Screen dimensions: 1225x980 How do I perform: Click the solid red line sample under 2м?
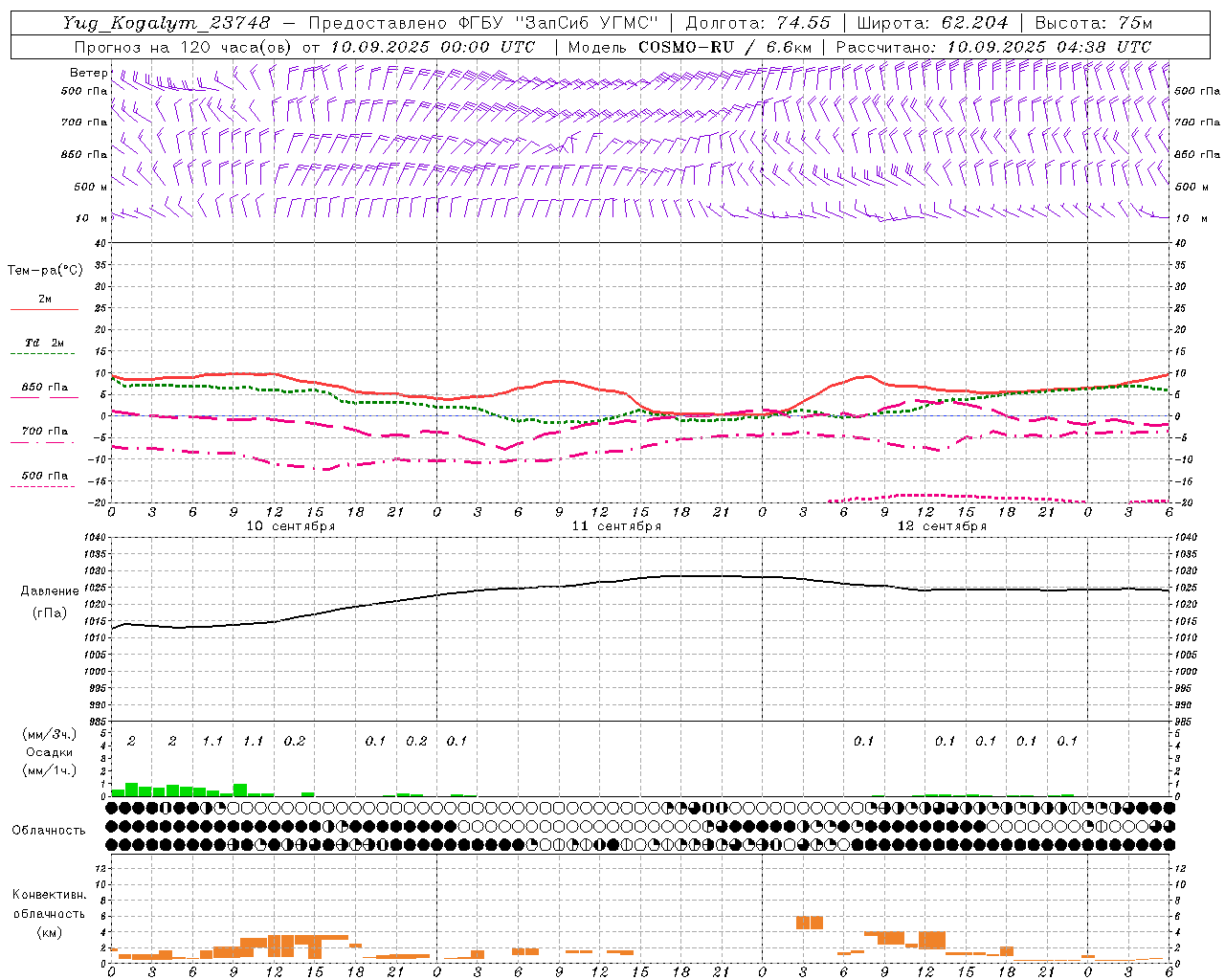pos(44,310)
